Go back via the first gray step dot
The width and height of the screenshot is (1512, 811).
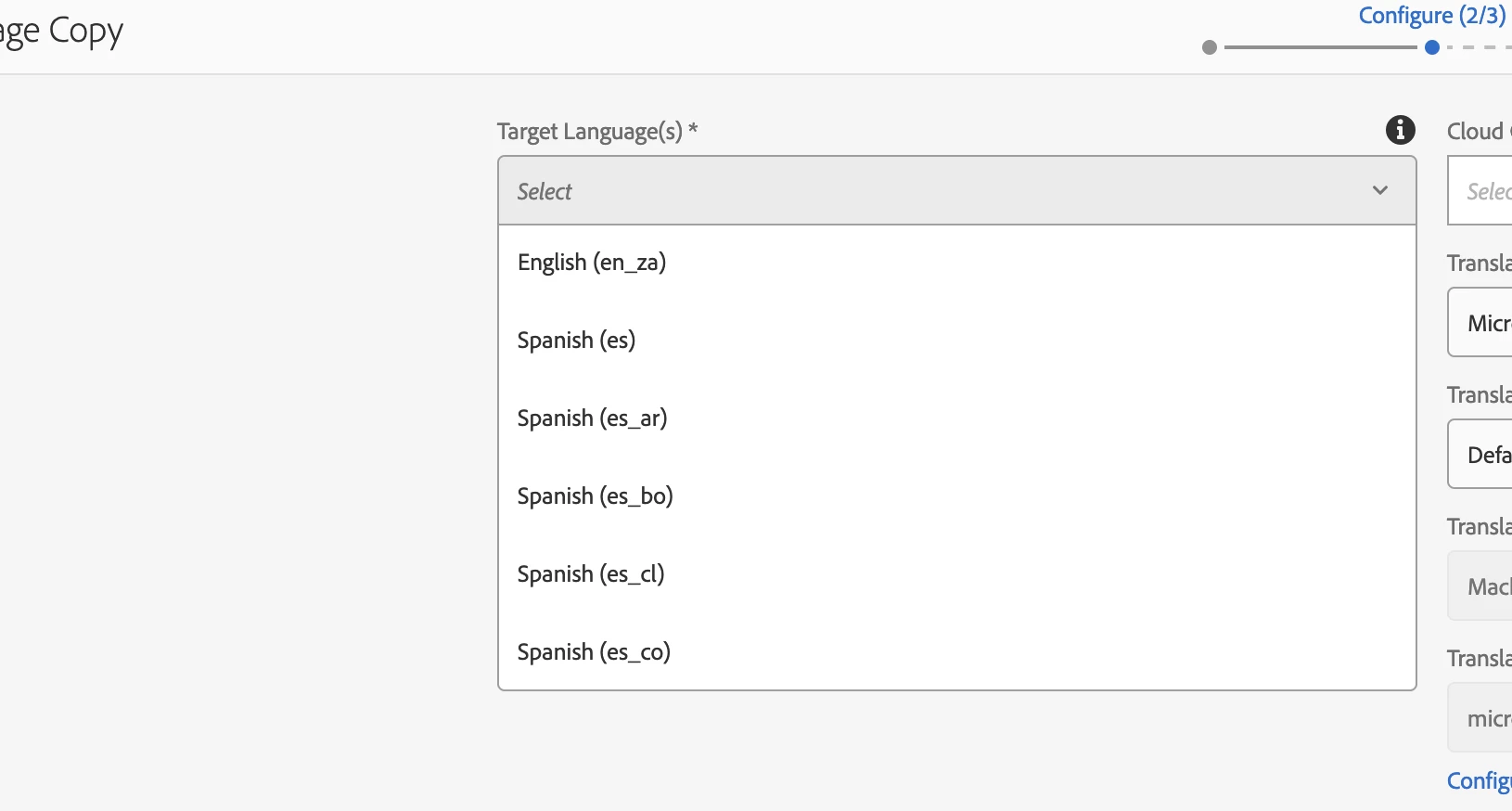pos(1209,47)
